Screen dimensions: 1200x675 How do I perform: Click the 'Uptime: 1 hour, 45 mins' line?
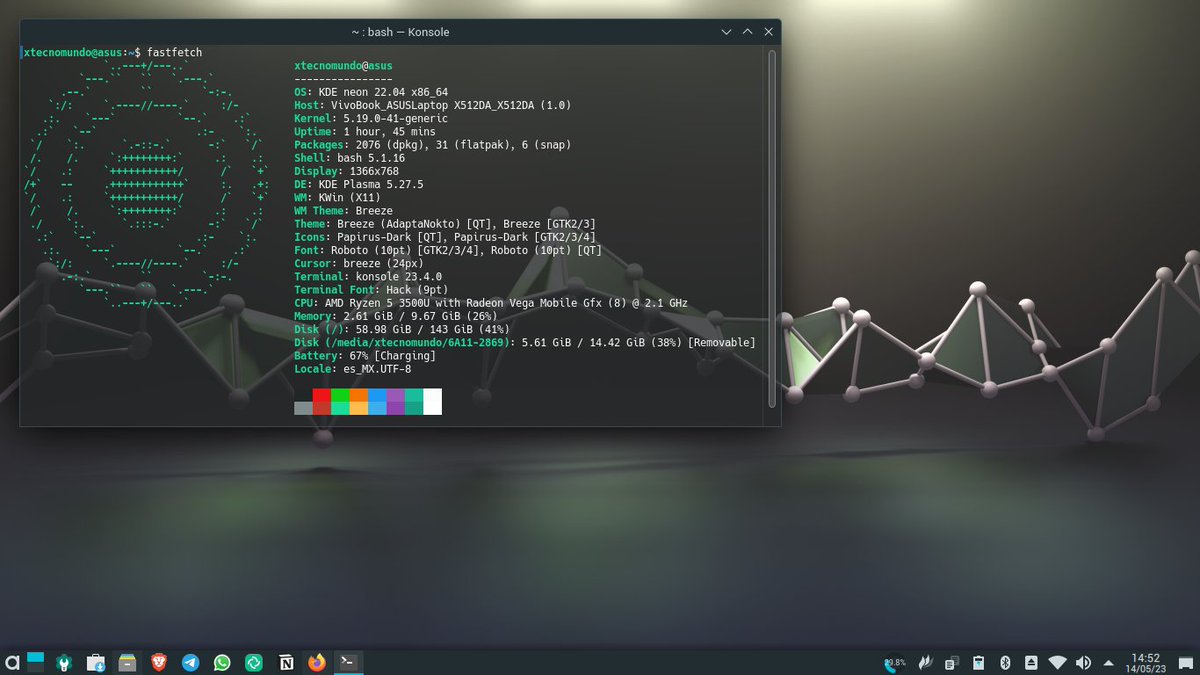pos(365,131)
